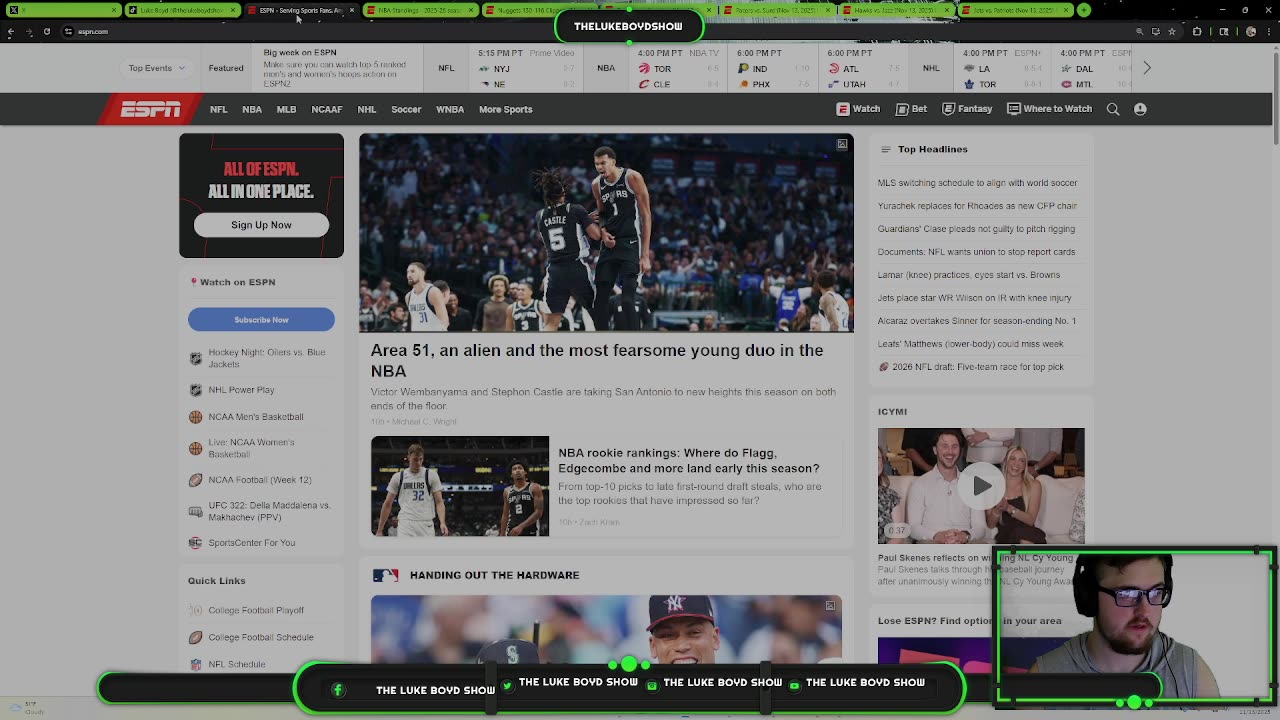Click the Sign Up Now button
This screenshot has width=1280, height=720.
click(x=261, y=225)
